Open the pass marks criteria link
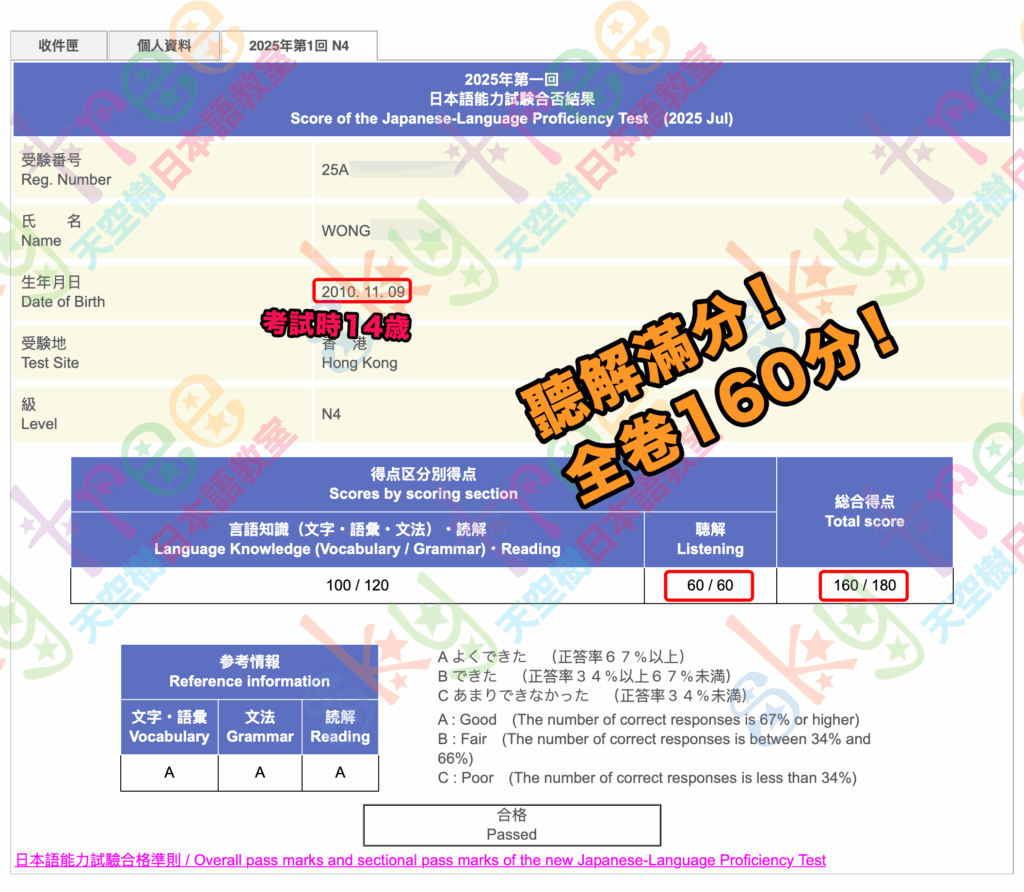 click(x=421, y=860)
